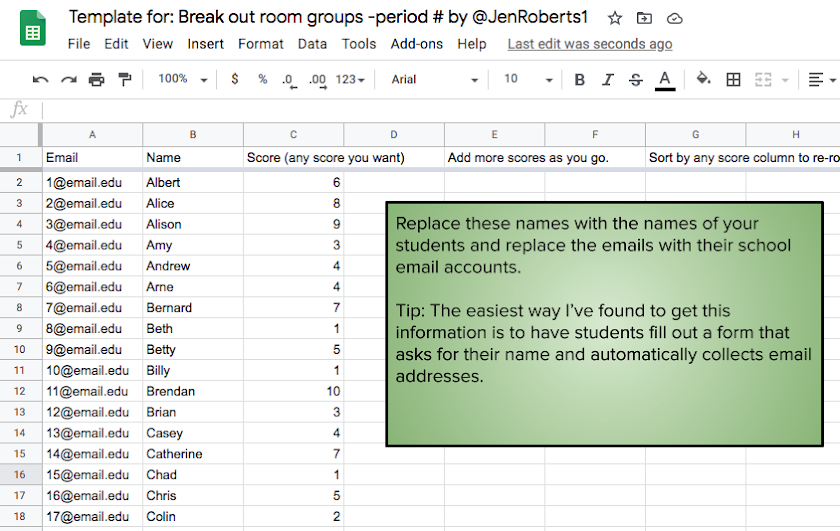Open the Arial font family dropdown

pos(434,80)
